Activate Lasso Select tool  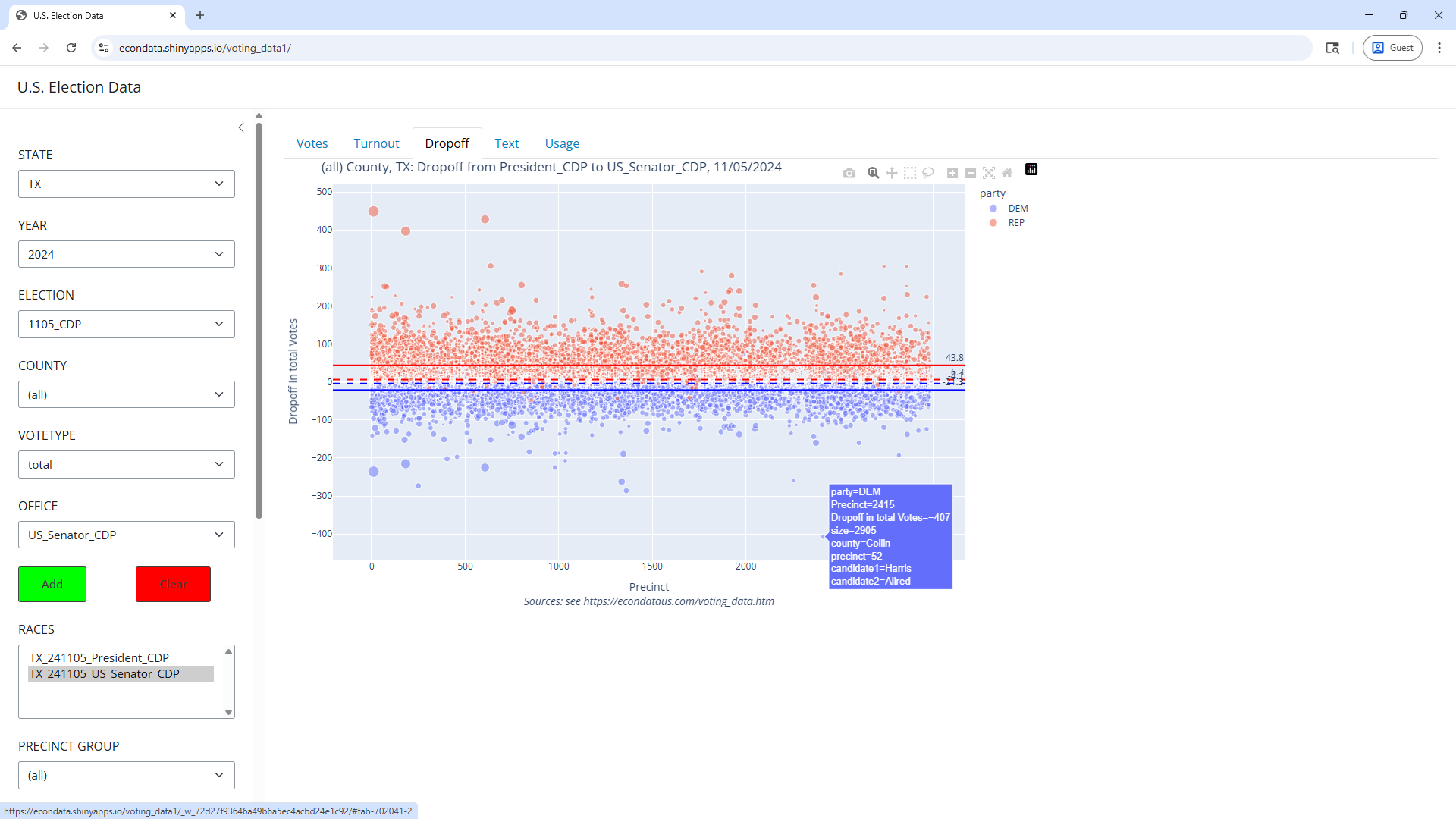pyautogui.click(x=928, y=173)
